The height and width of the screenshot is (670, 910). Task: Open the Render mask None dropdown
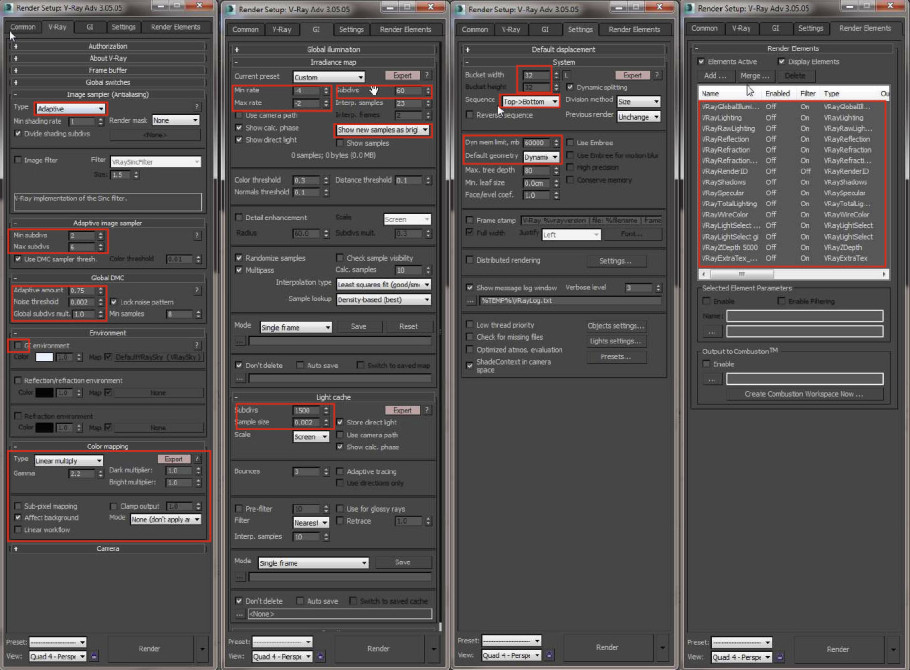[175, 120]
